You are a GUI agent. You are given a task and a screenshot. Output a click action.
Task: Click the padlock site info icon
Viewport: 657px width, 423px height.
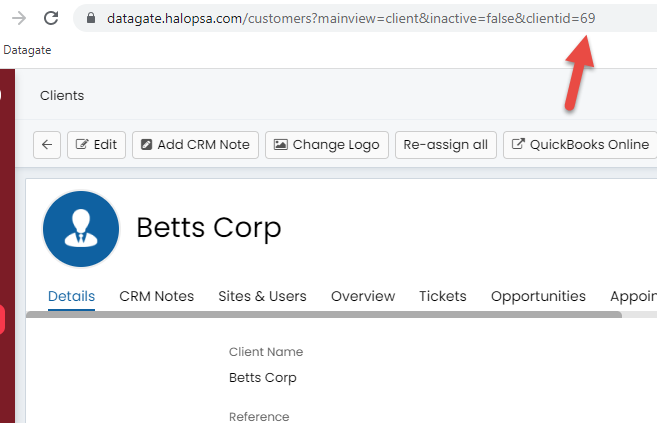pos(91,18)
